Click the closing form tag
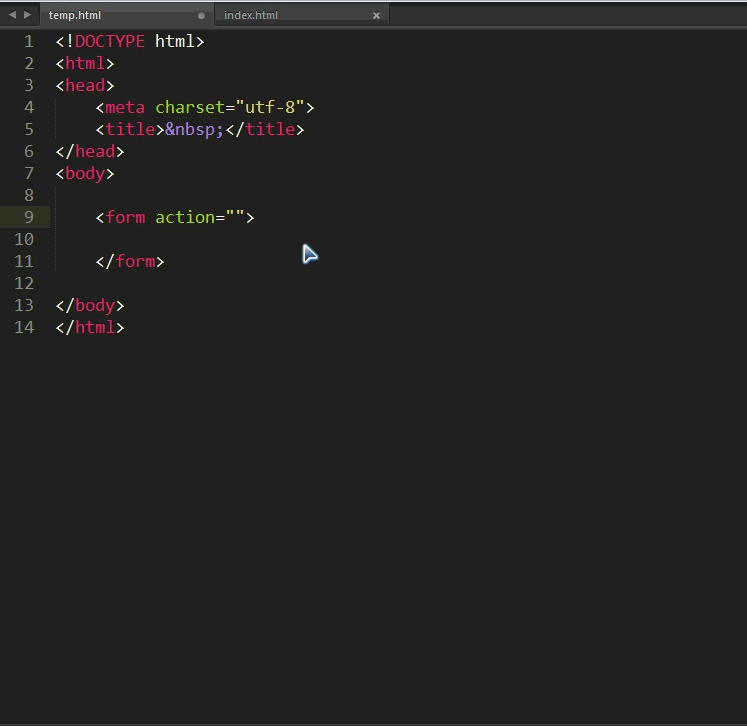Viewport: 747px width, 726px height. (134, 261)
